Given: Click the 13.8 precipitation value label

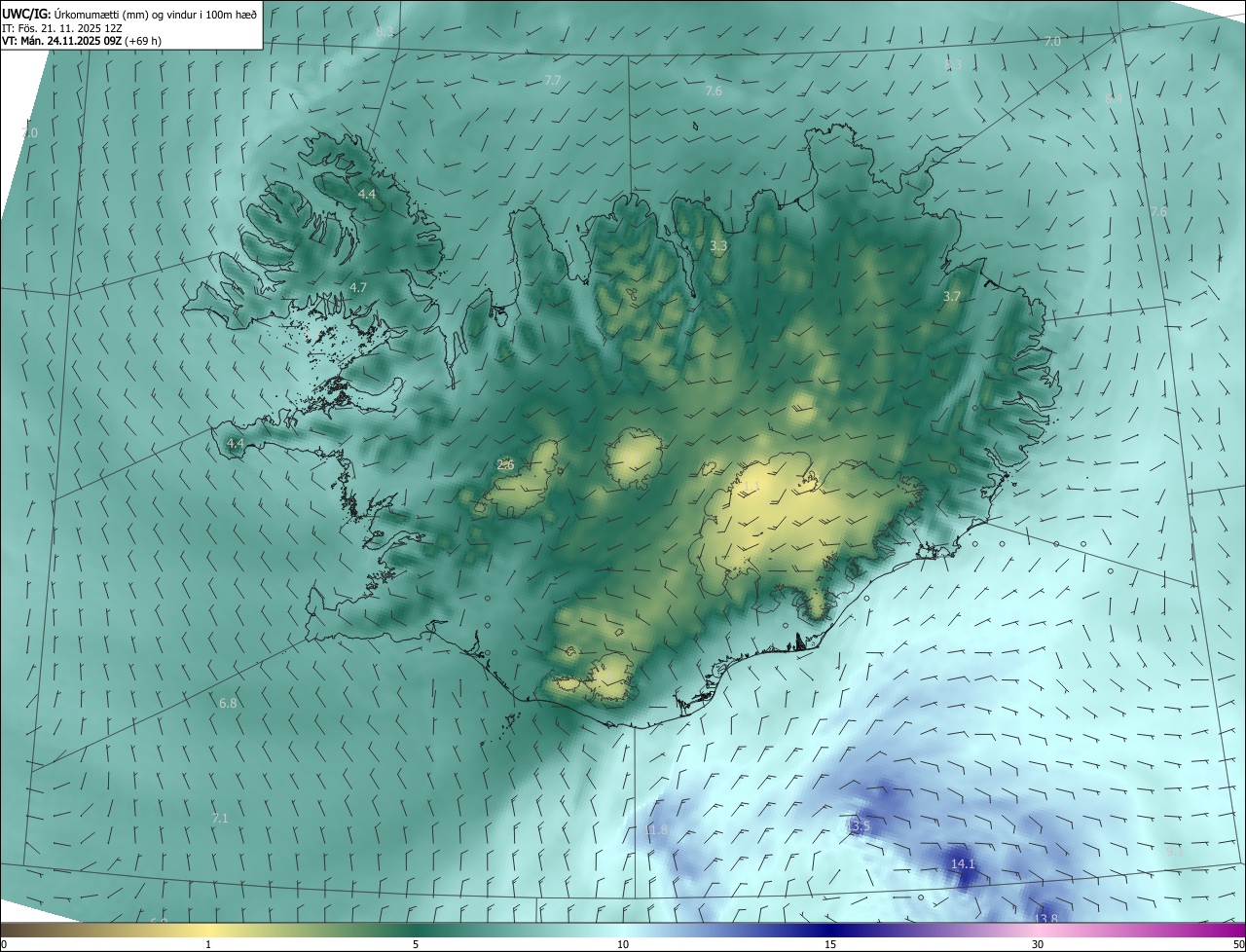Looking at the screenshot, I should pyautogui.click(x=1045, y=919).
